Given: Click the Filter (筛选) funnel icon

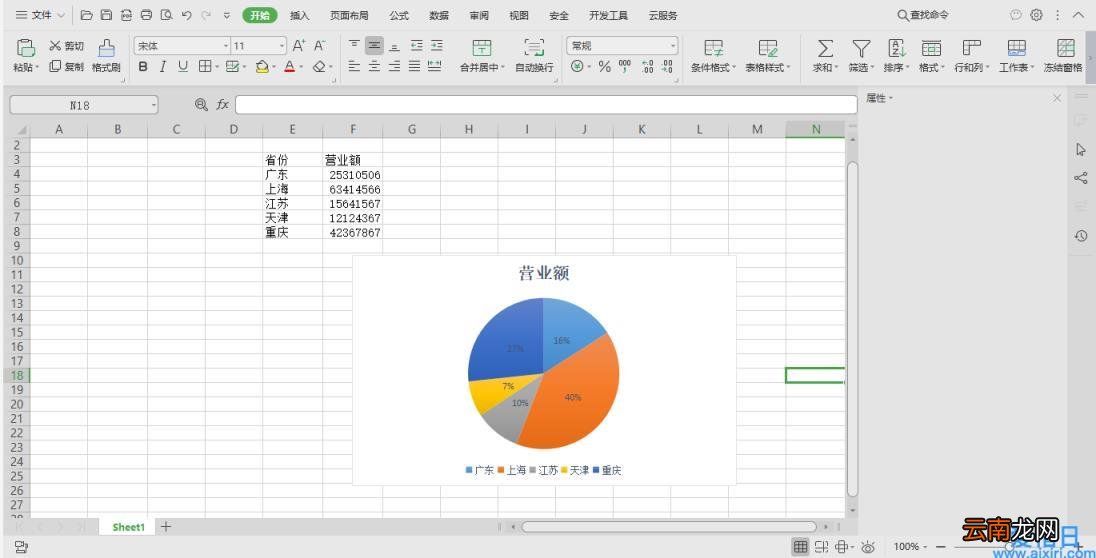Looking at the screenshot, I should [861, 48].
